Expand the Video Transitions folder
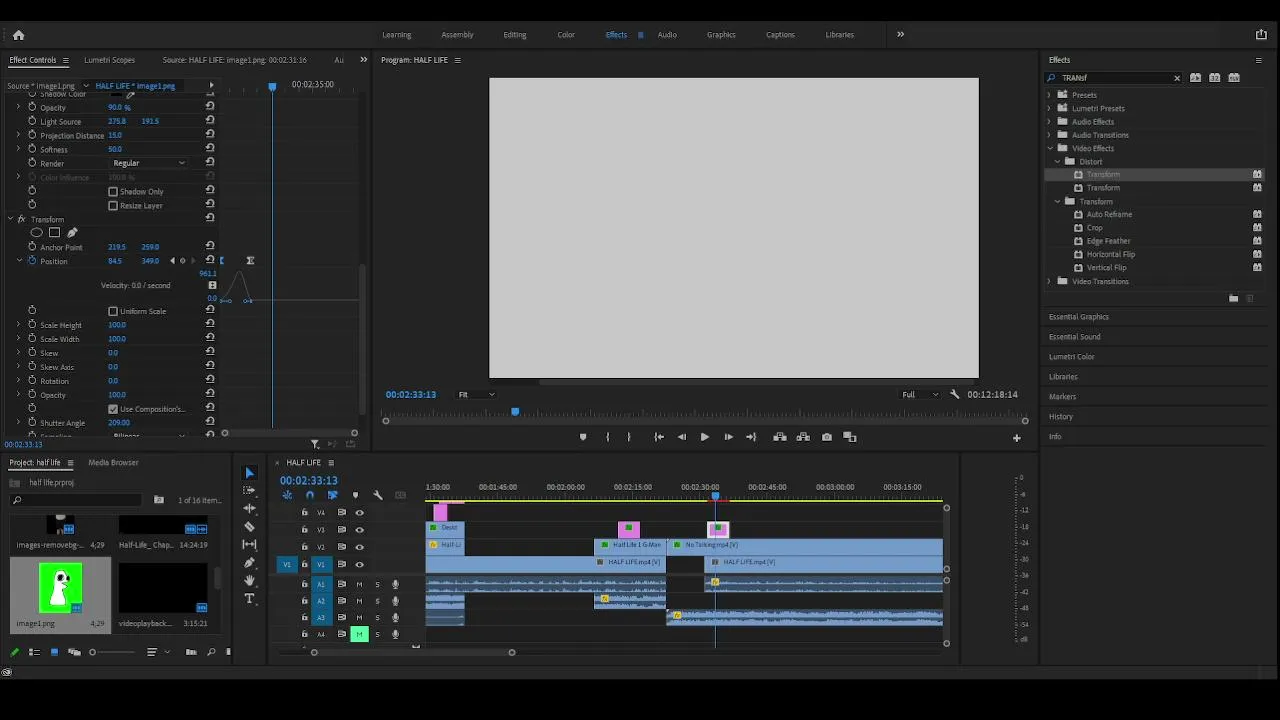 [x=1049, y=281]
